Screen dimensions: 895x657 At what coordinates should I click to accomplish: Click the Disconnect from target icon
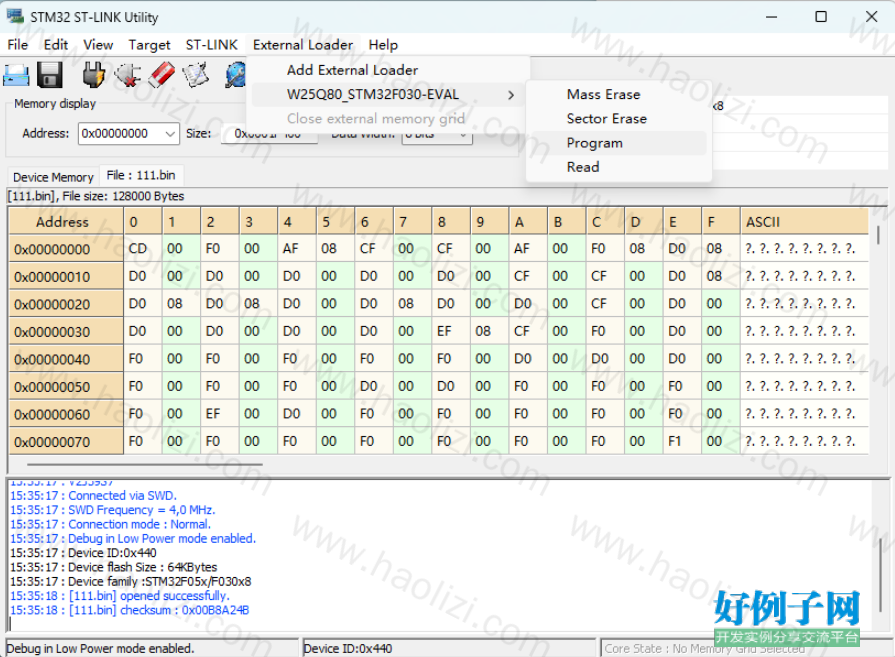pos(127,75)
